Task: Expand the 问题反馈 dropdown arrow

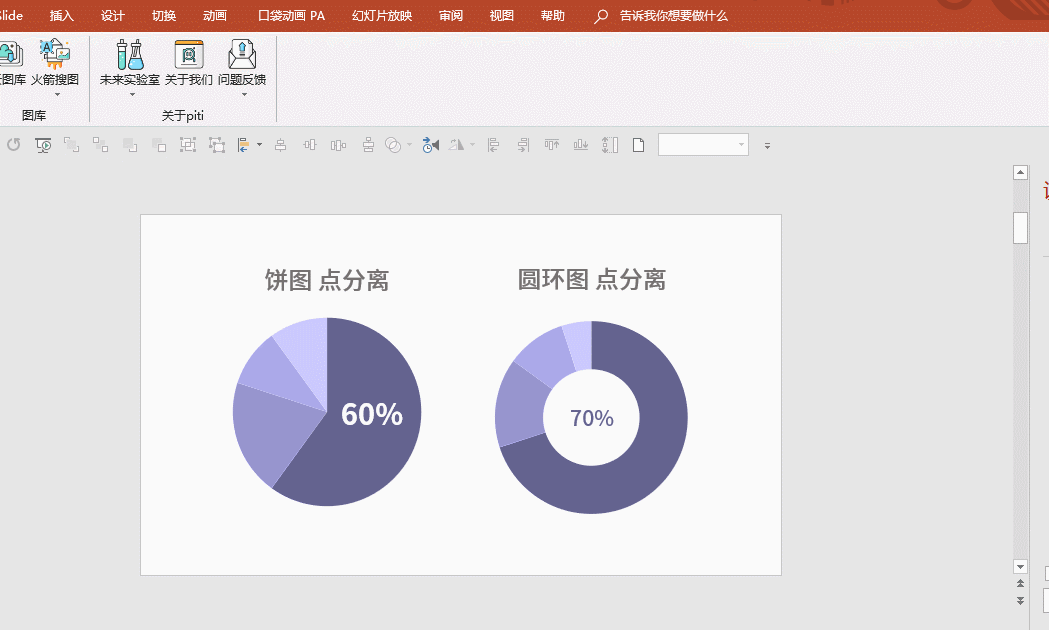Action: pos(244,94)
